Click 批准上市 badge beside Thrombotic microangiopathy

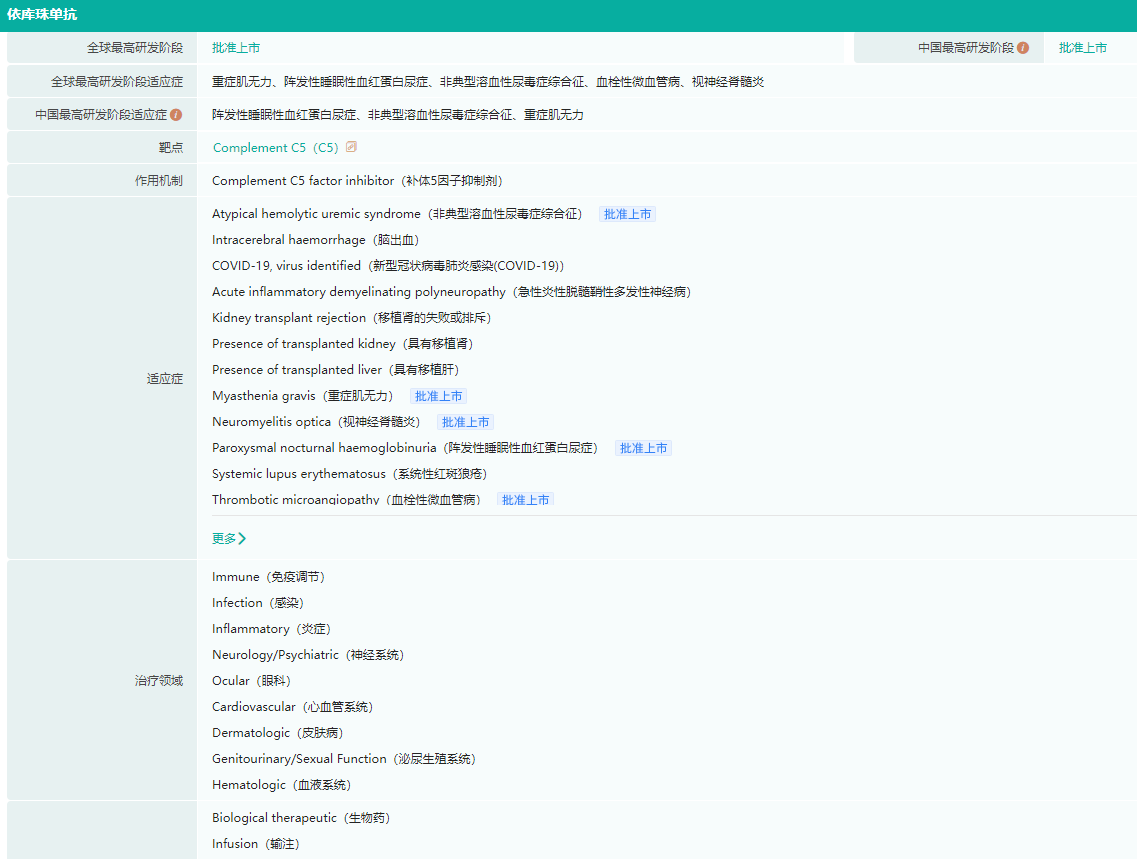tap(526, 499)
